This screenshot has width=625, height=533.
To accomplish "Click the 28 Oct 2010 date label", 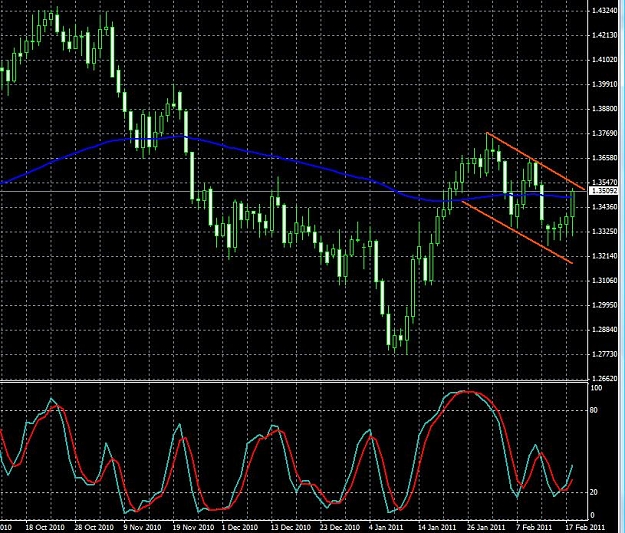I will (x=94, y=527).
